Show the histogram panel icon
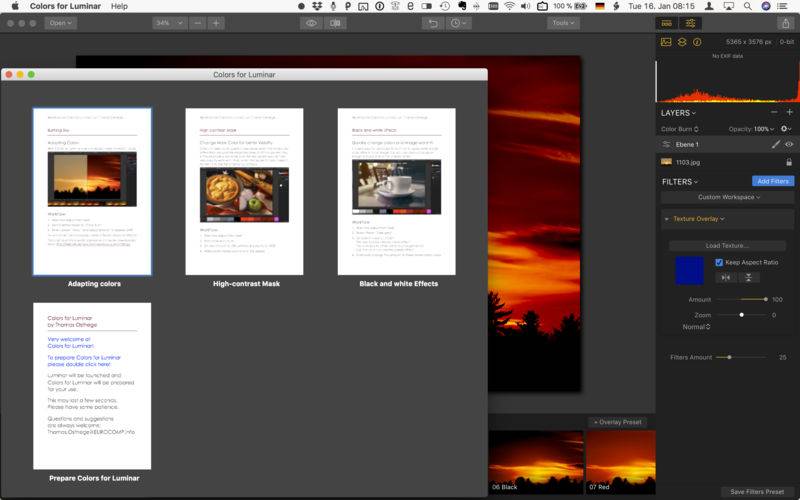Viewport: 800px width, 500px height. pyautogui.click(x=666, y=42)
